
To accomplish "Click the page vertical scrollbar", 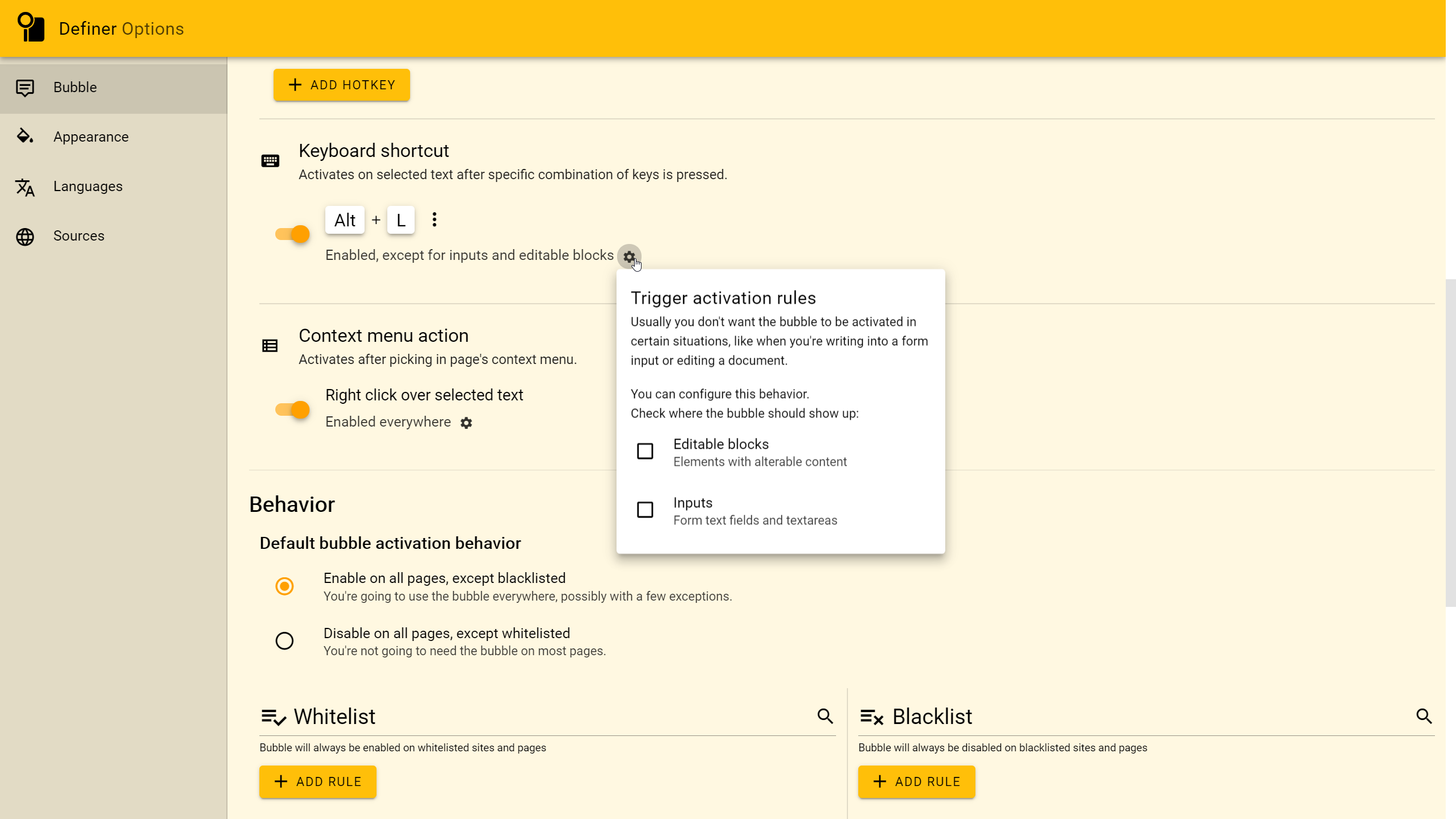I will point(1450,444).
